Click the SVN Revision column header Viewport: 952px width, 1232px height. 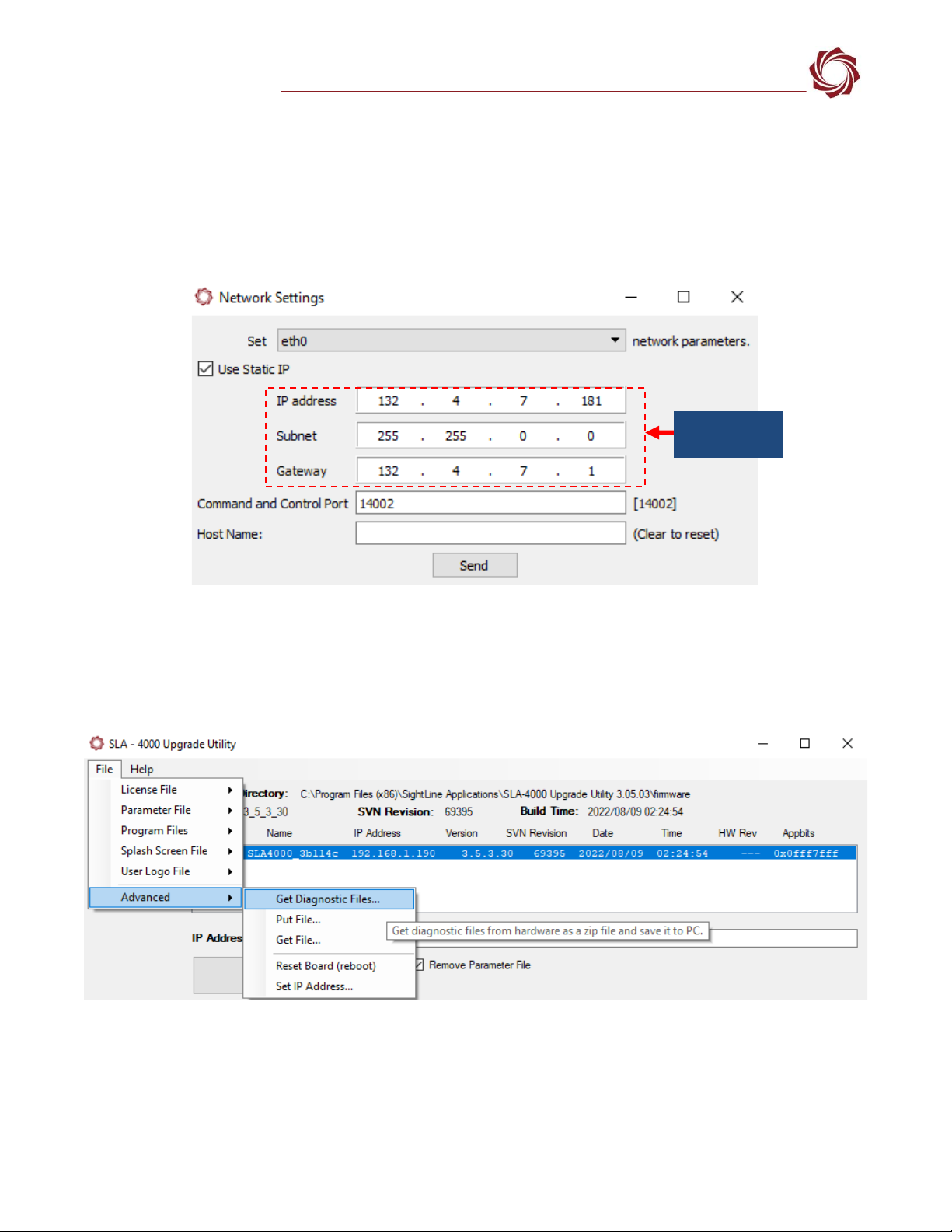(536, 833)
